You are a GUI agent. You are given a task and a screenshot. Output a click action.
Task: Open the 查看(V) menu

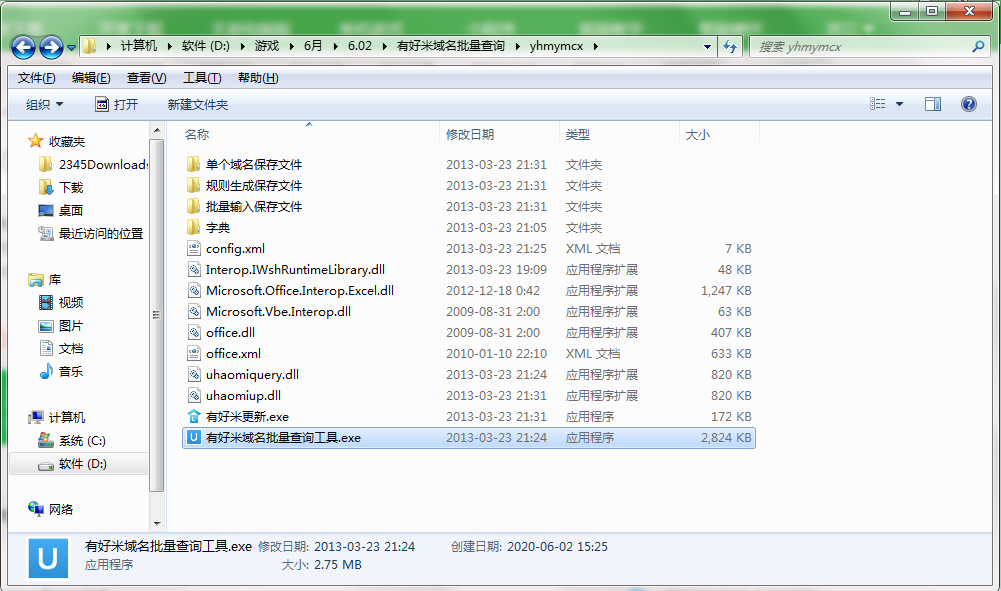pyautogui.click(x=146, y=78)
